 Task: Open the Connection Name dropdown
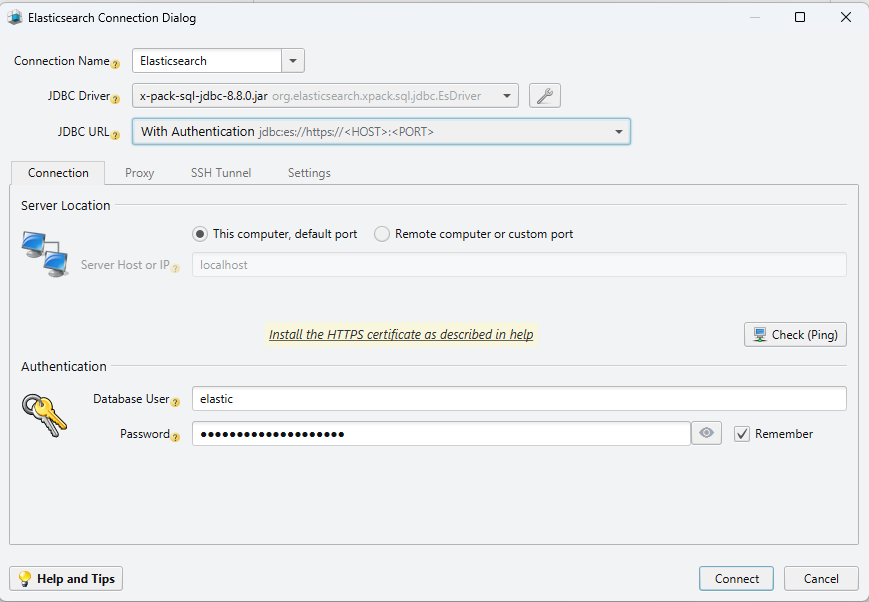[291, 60]
